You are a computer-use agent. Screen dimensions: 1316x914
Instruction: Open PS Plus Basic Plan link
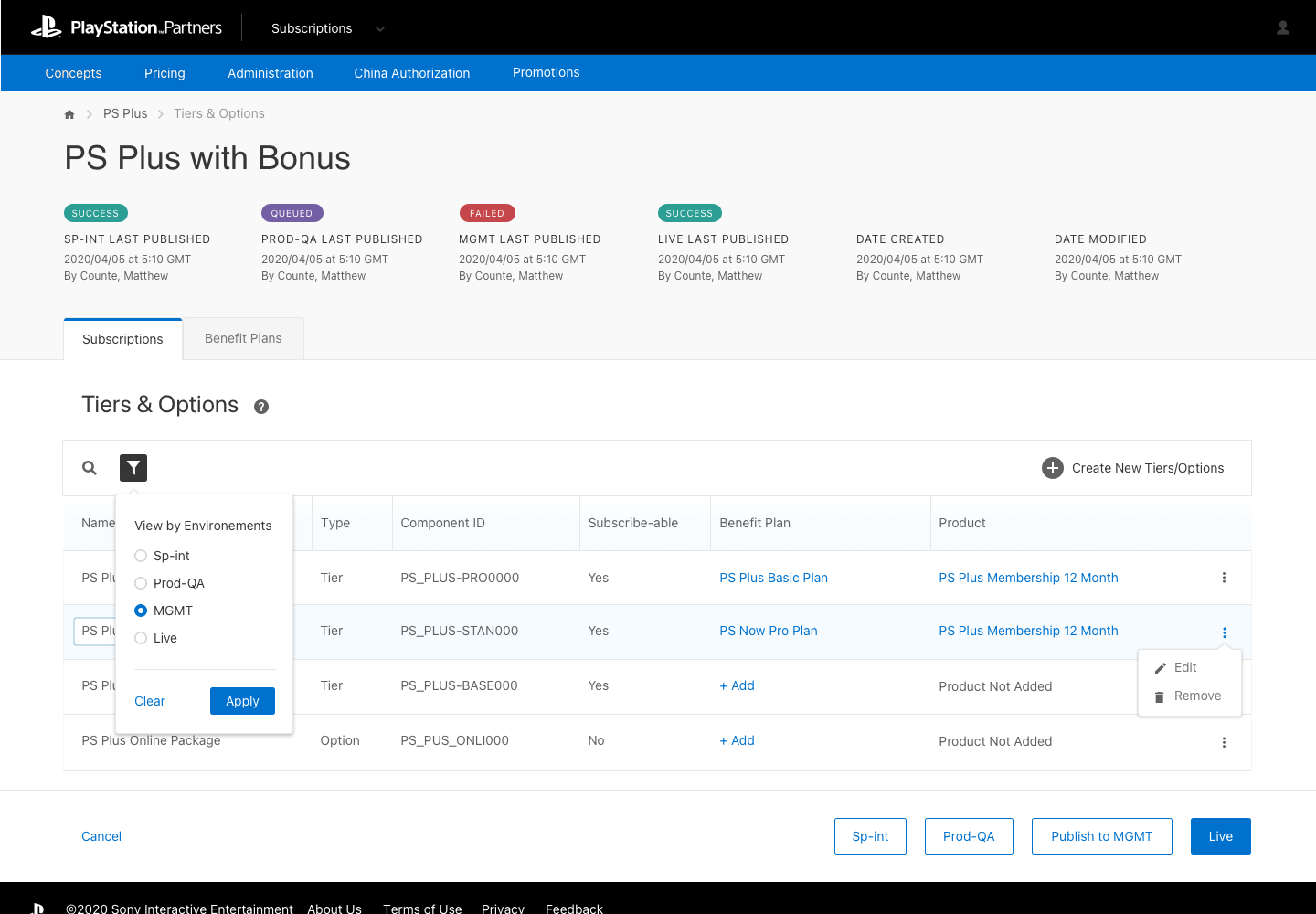[774, 578]
